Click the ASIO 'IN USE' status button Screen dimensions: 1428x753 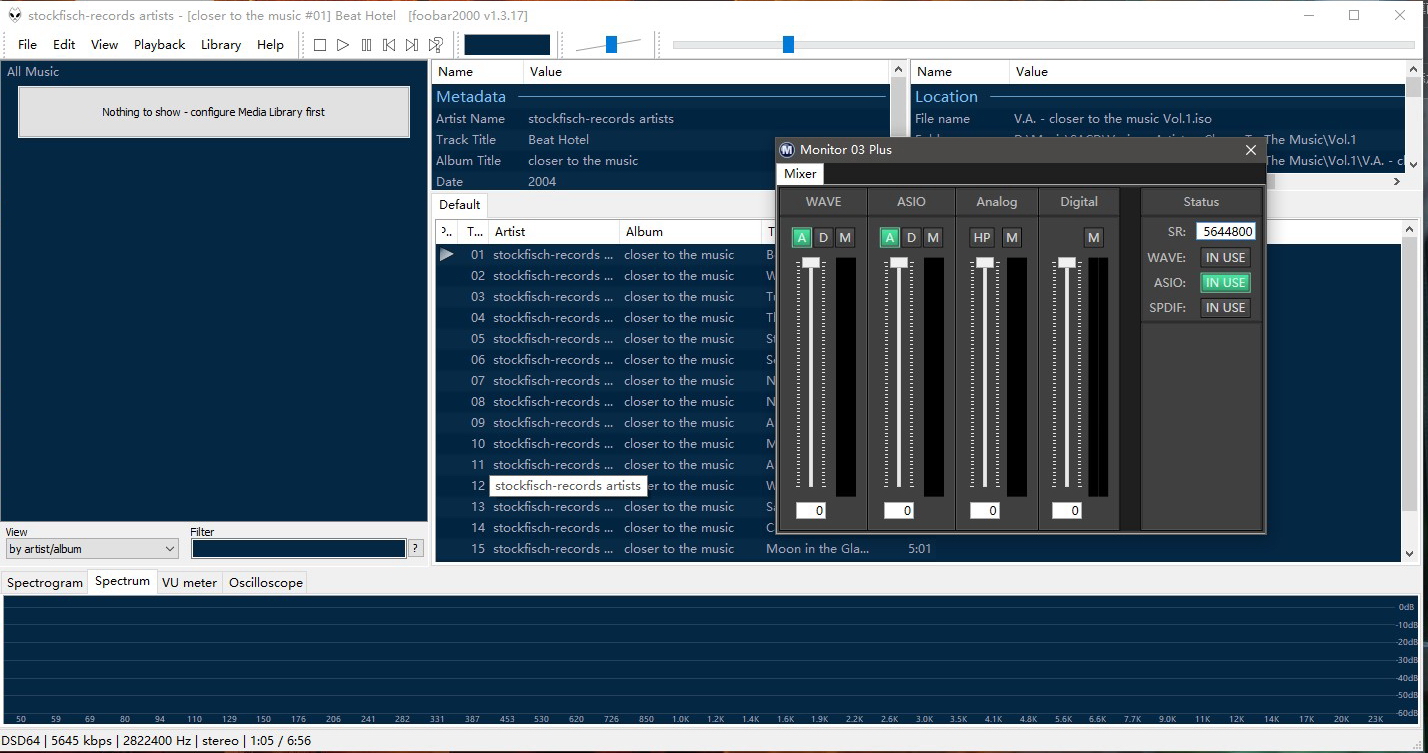coord(1225,283)
